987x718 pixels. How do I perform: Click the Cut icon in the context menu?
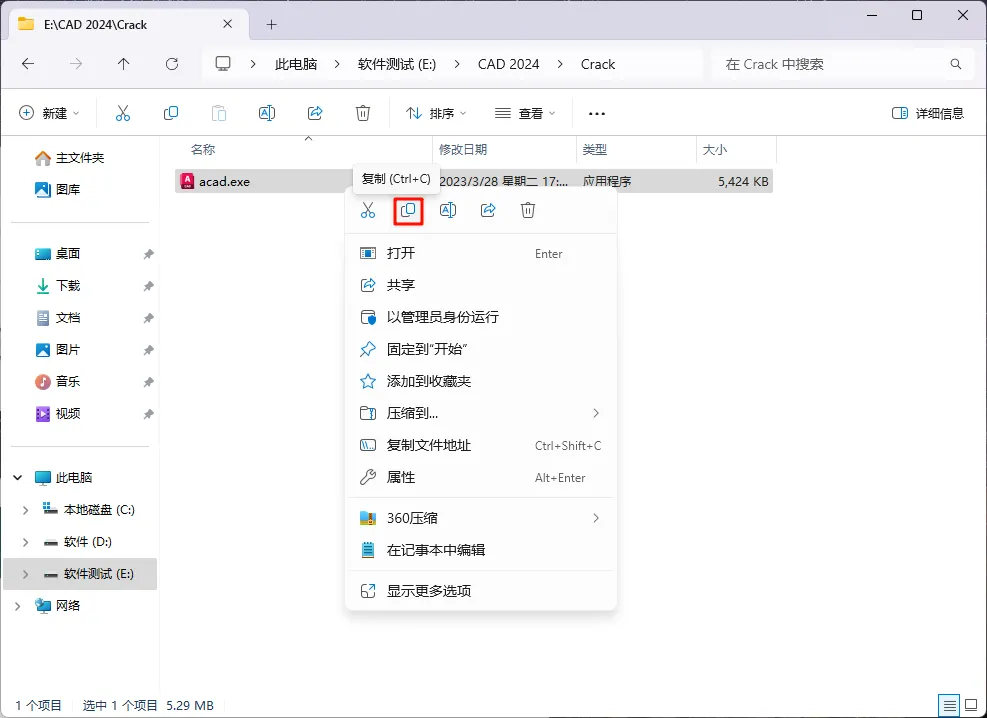pos(368,210)
